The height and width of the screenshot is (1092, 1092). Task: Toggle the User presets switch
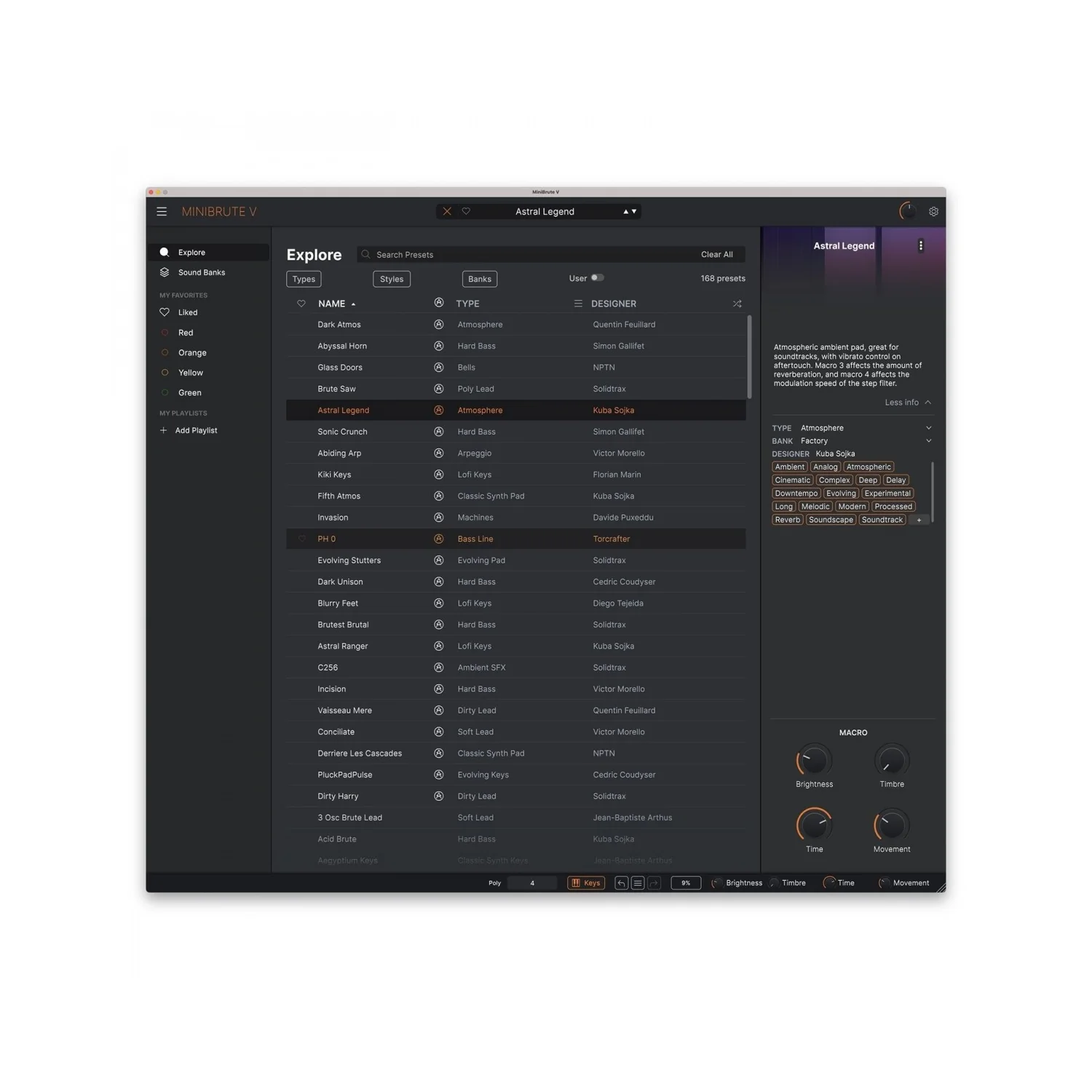point(598,278)
